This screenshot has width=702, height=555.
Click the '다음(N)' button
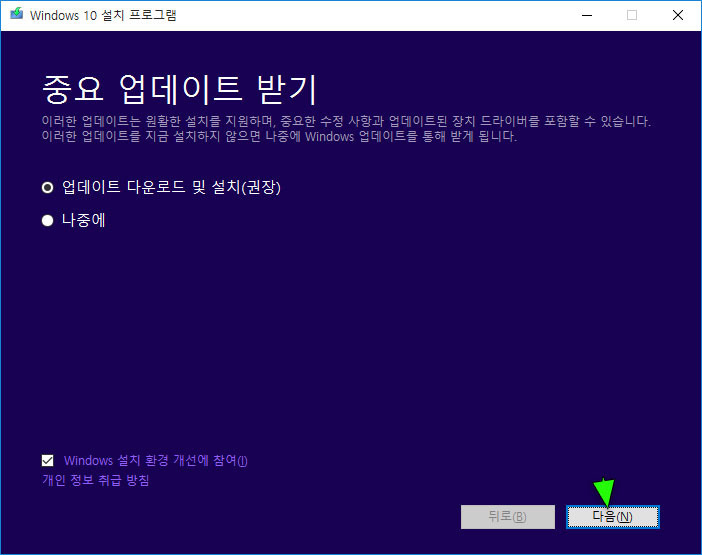click(x=612, y=517)
